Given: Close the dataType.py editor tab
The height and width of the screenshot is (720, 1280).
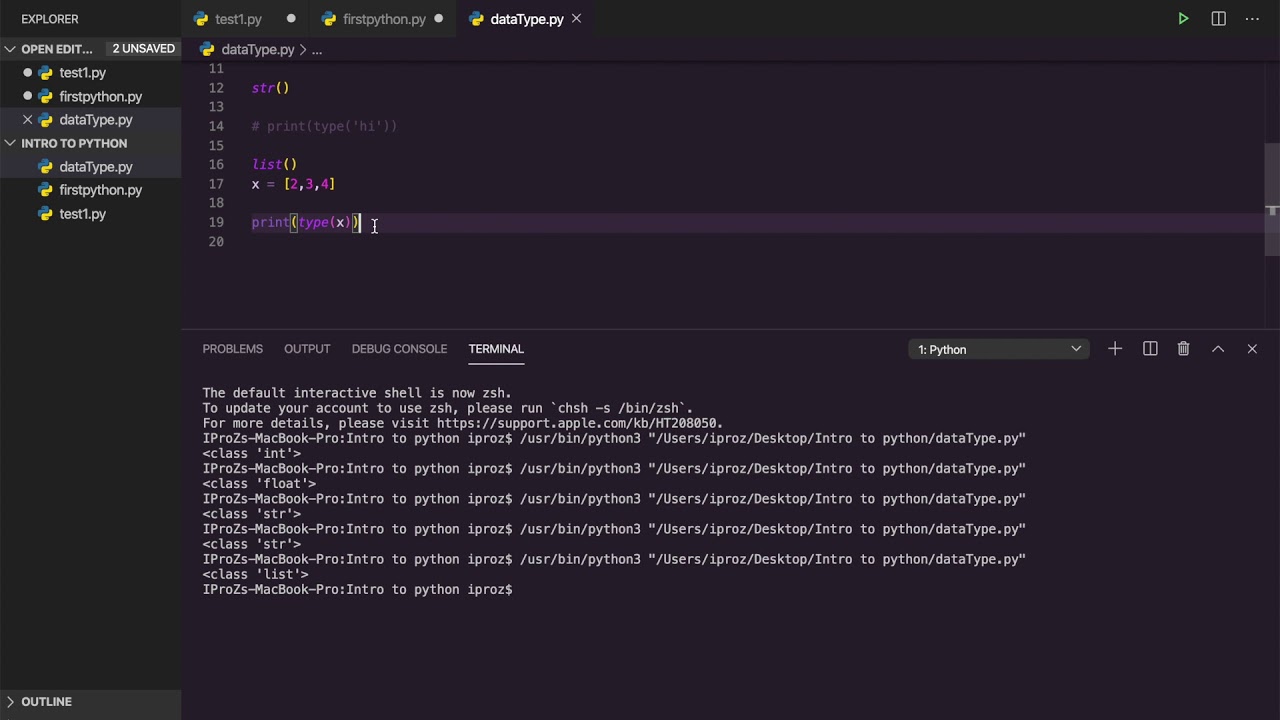Looking at the screenshot, I should tap(576, 19).
